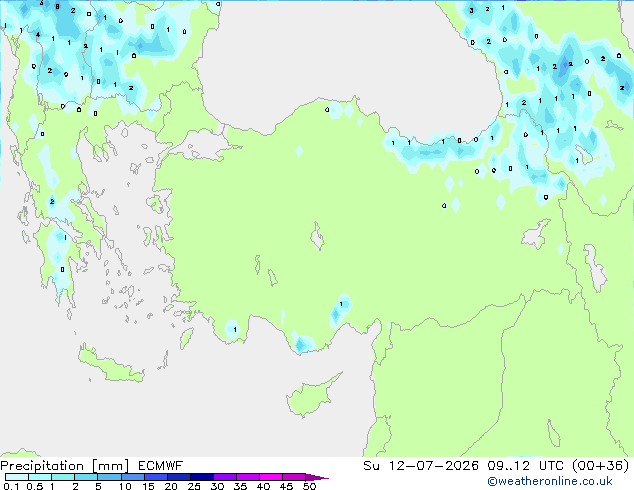Click the "15" legend scale label
Viewport: 634px width, 490px height.
point(148,486)
